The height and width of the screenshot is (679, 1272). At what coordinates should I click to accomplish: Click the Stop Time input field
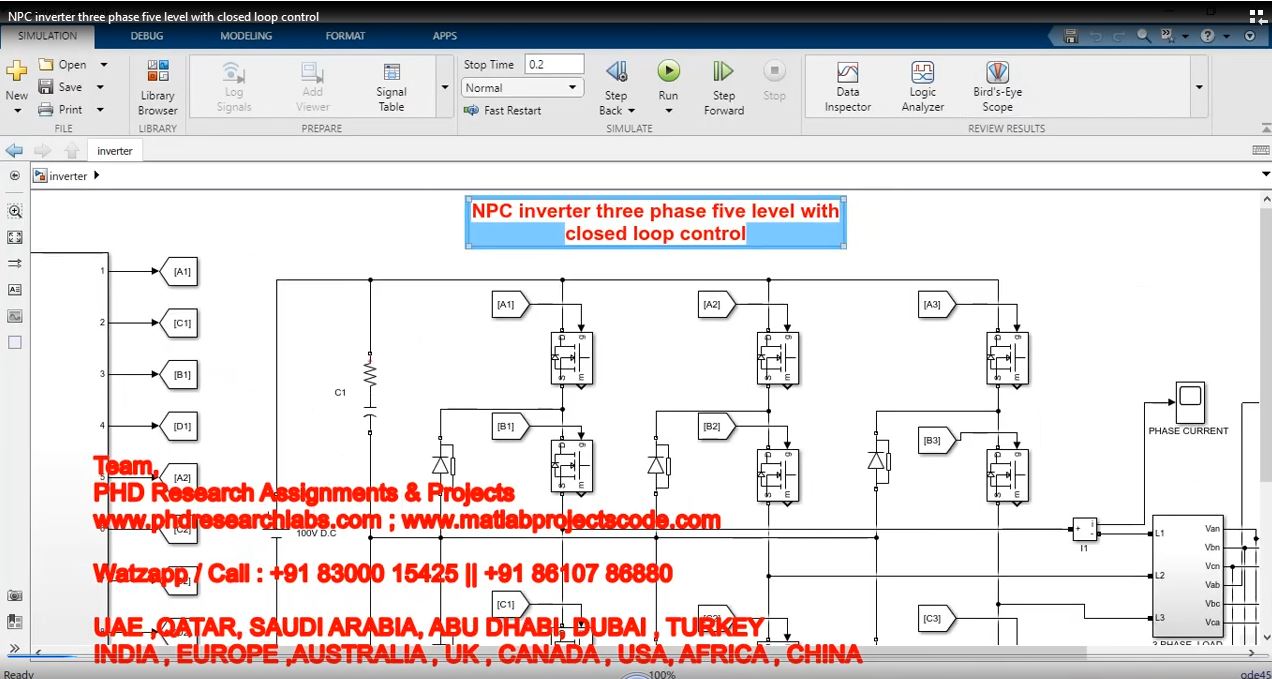(x=554, y=64)
